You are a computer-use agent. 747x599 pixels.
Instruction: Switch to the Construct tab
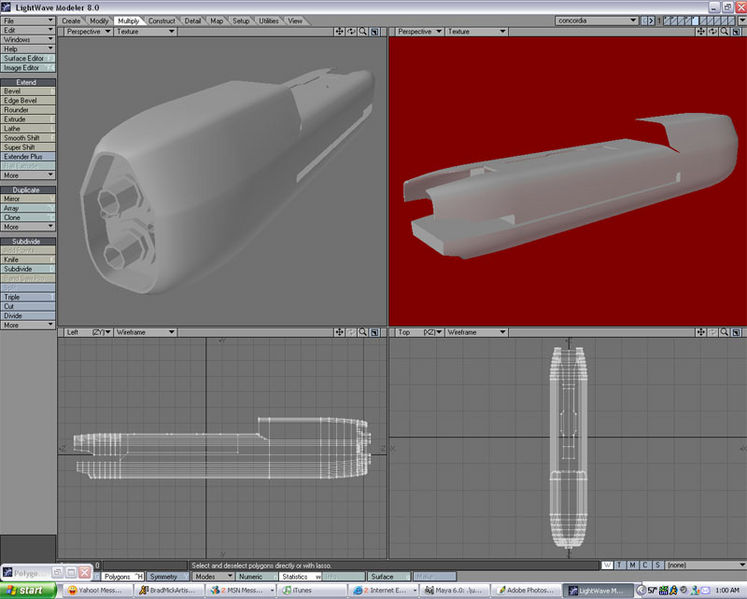tap(161, 20)
